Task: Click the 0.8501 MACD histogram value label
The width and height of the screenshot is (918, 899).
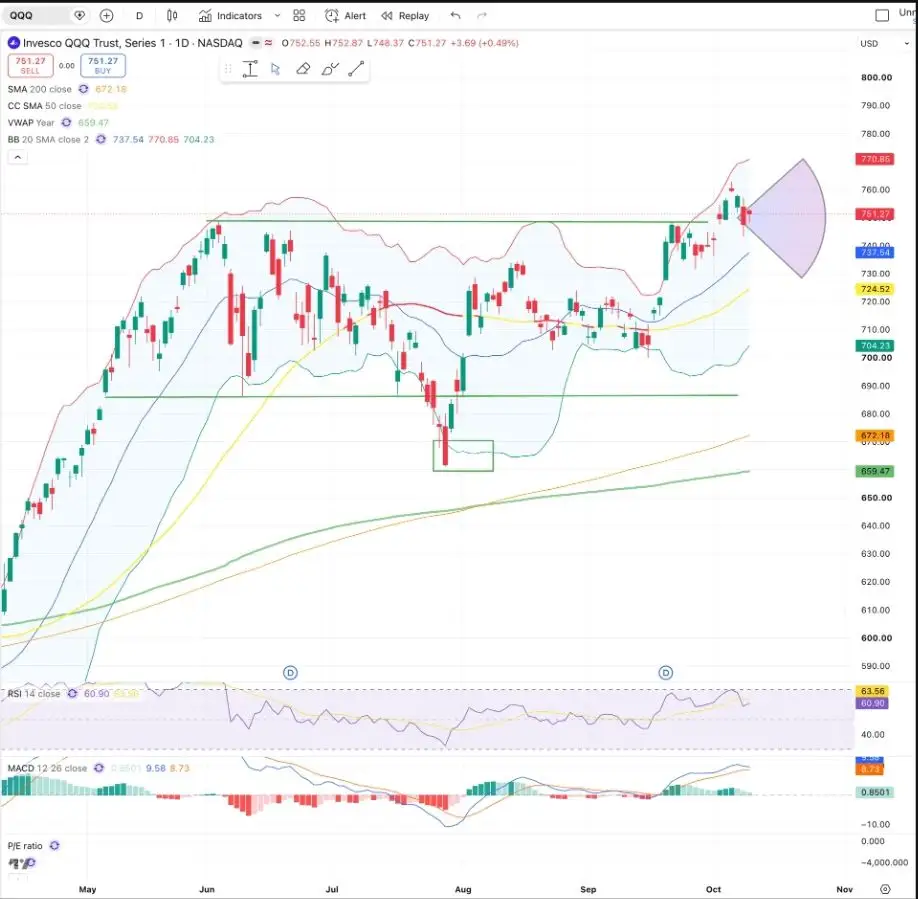Action: [x=875, y=792]
